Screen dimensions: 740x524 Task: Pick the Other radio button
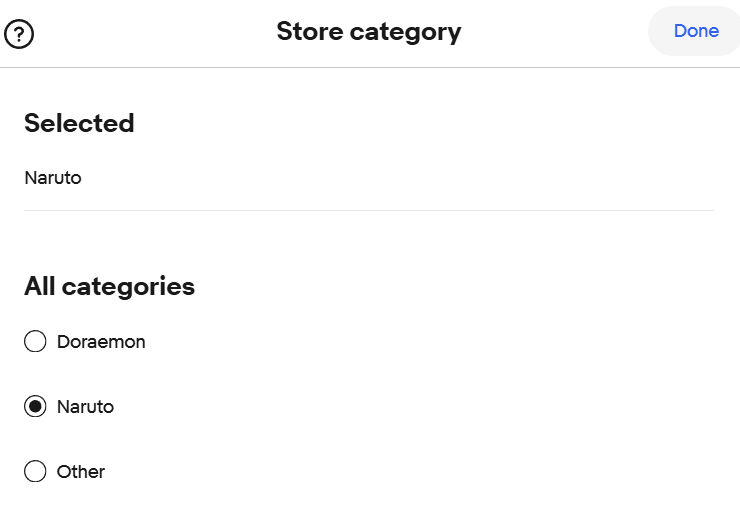tap(35, 472)
